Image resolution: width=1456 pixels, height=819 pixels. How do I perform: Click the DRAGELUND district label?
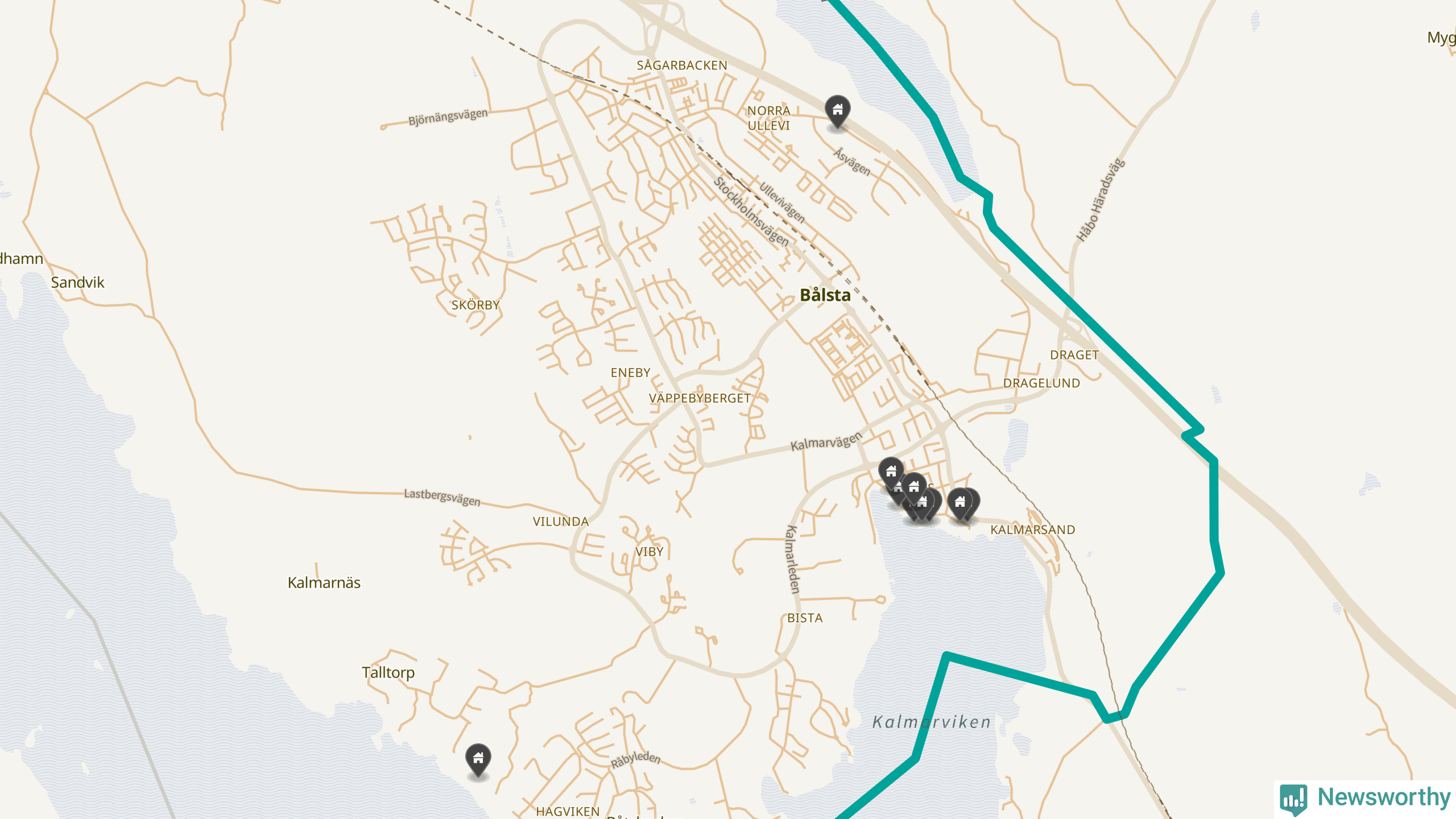click(x=1041, y=383)
